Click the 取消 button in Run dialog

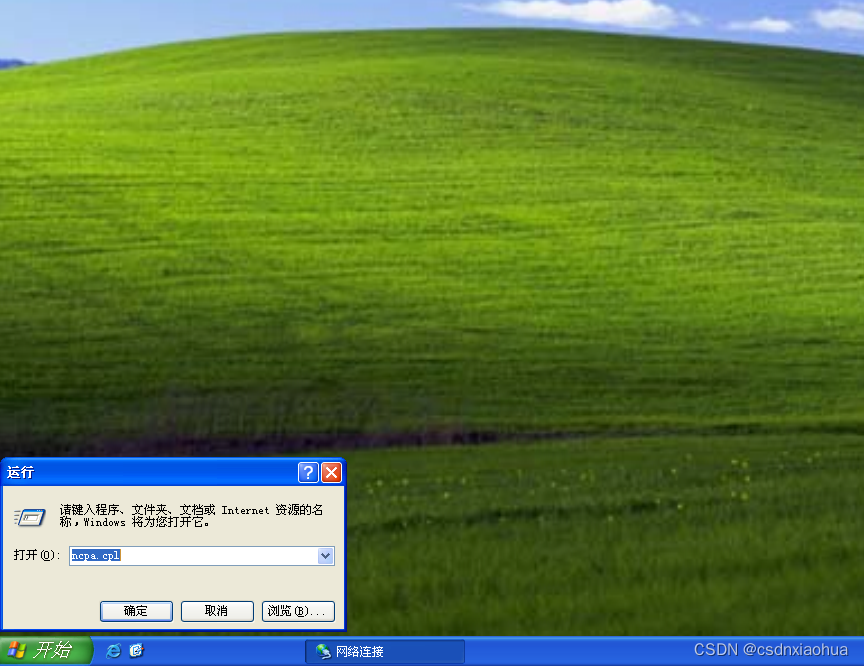click(217, 611)
